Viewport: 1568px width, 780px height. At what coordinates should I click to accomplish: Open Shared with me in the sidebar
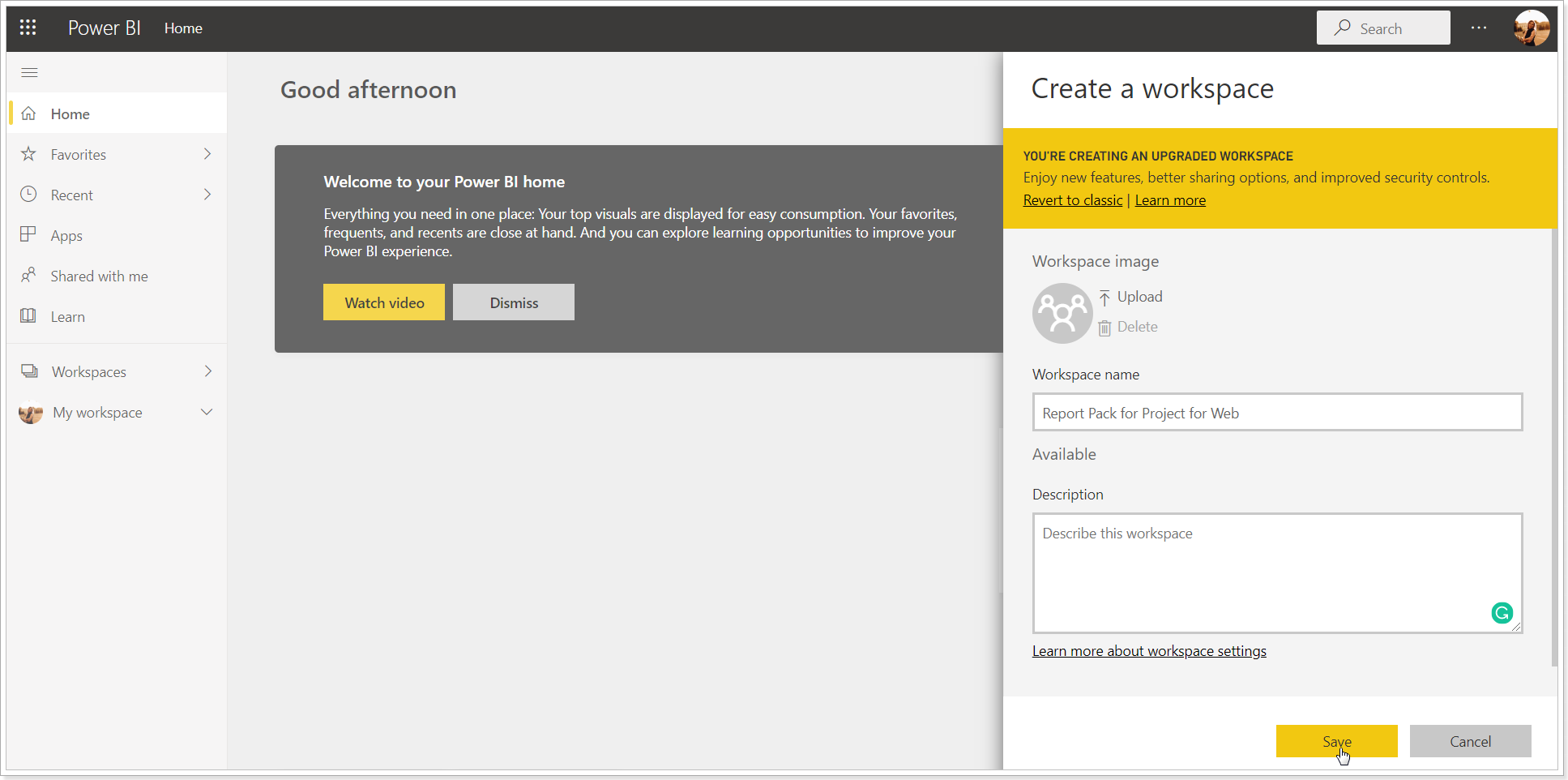(117, 276)
